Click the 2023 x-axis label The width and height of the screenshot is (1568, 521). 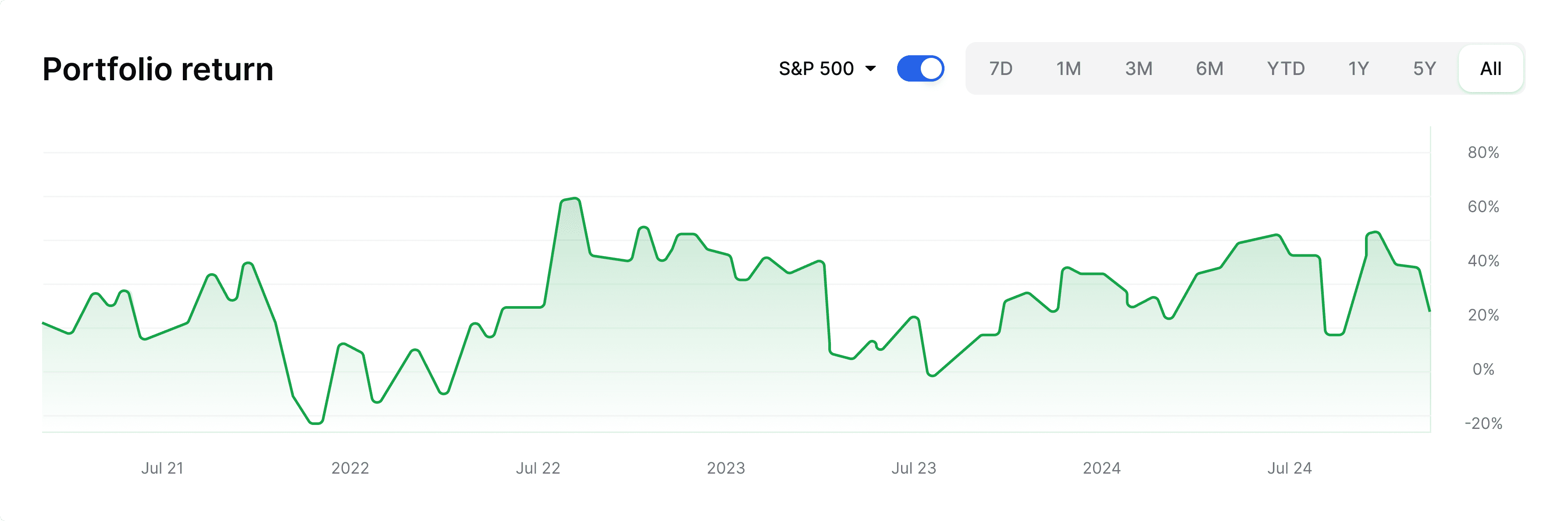pyautogui.click(x=726, y=468)
